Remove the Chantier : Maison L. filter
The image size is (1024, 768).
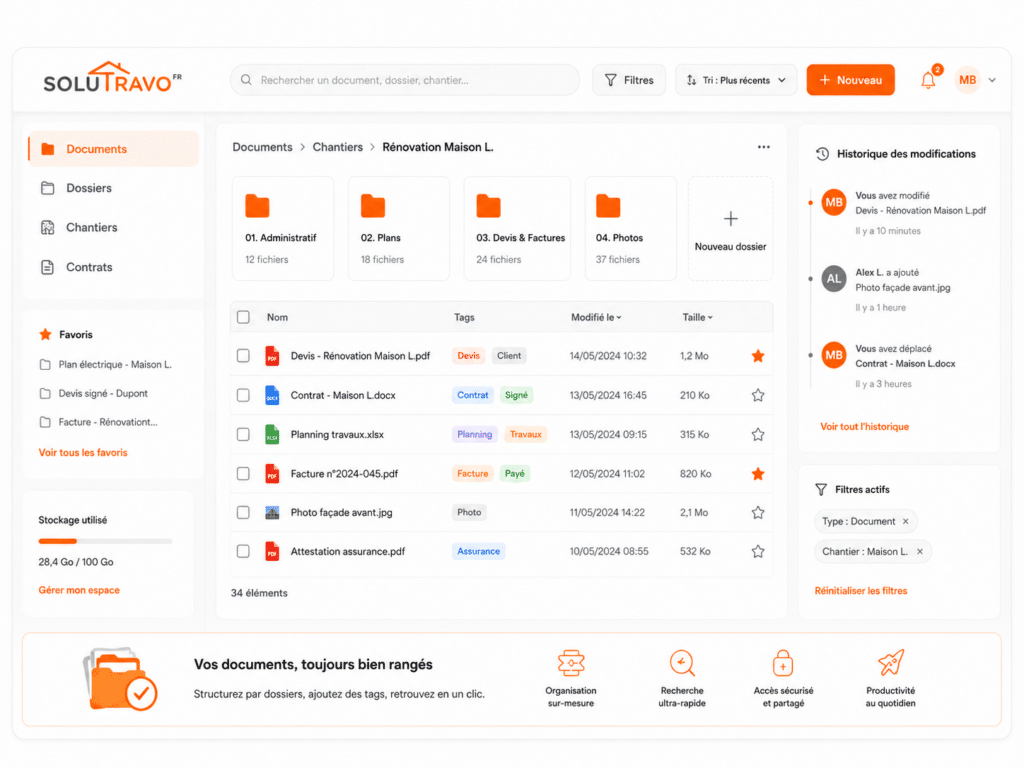pos(920,551)
